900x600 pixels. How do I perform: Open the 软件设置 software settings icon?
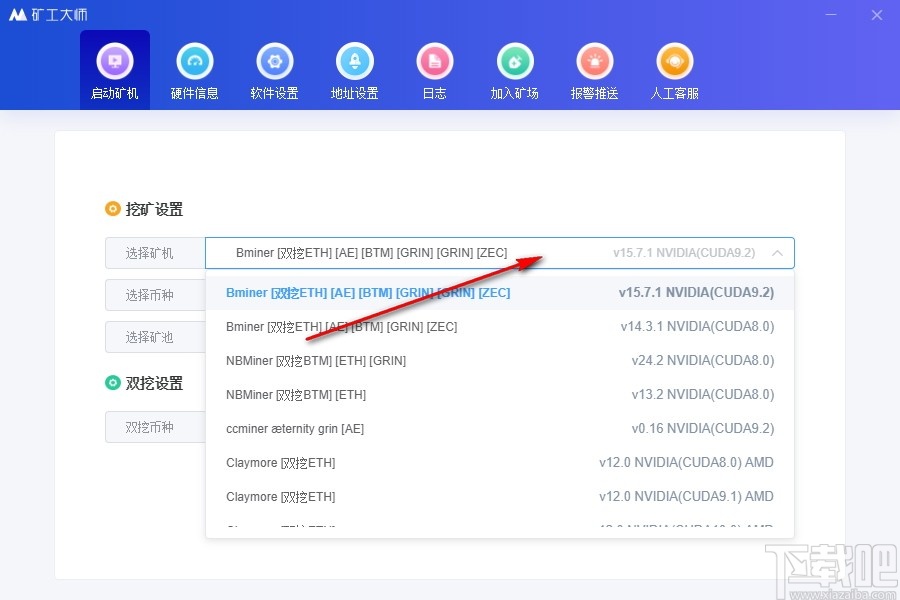(275, 61)
